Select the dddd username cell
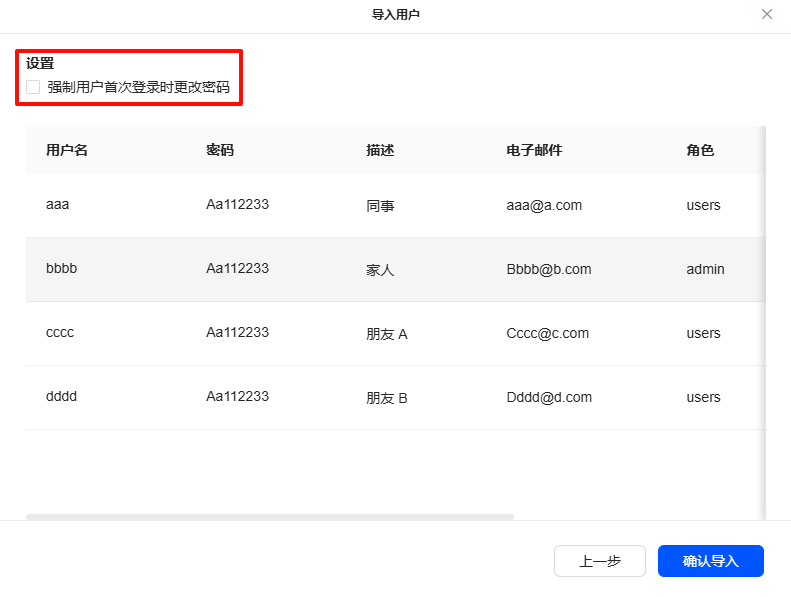 click(x=61, y=397)
